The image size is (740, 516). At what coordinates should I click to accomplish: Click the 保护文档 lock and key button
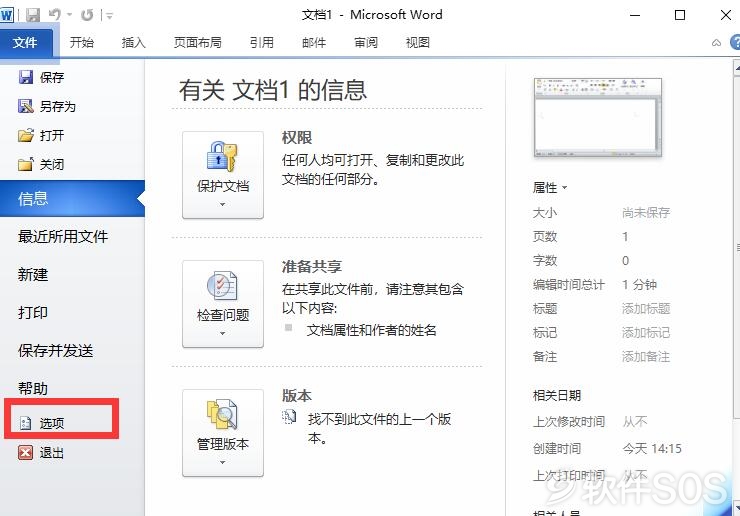point(223,175)
